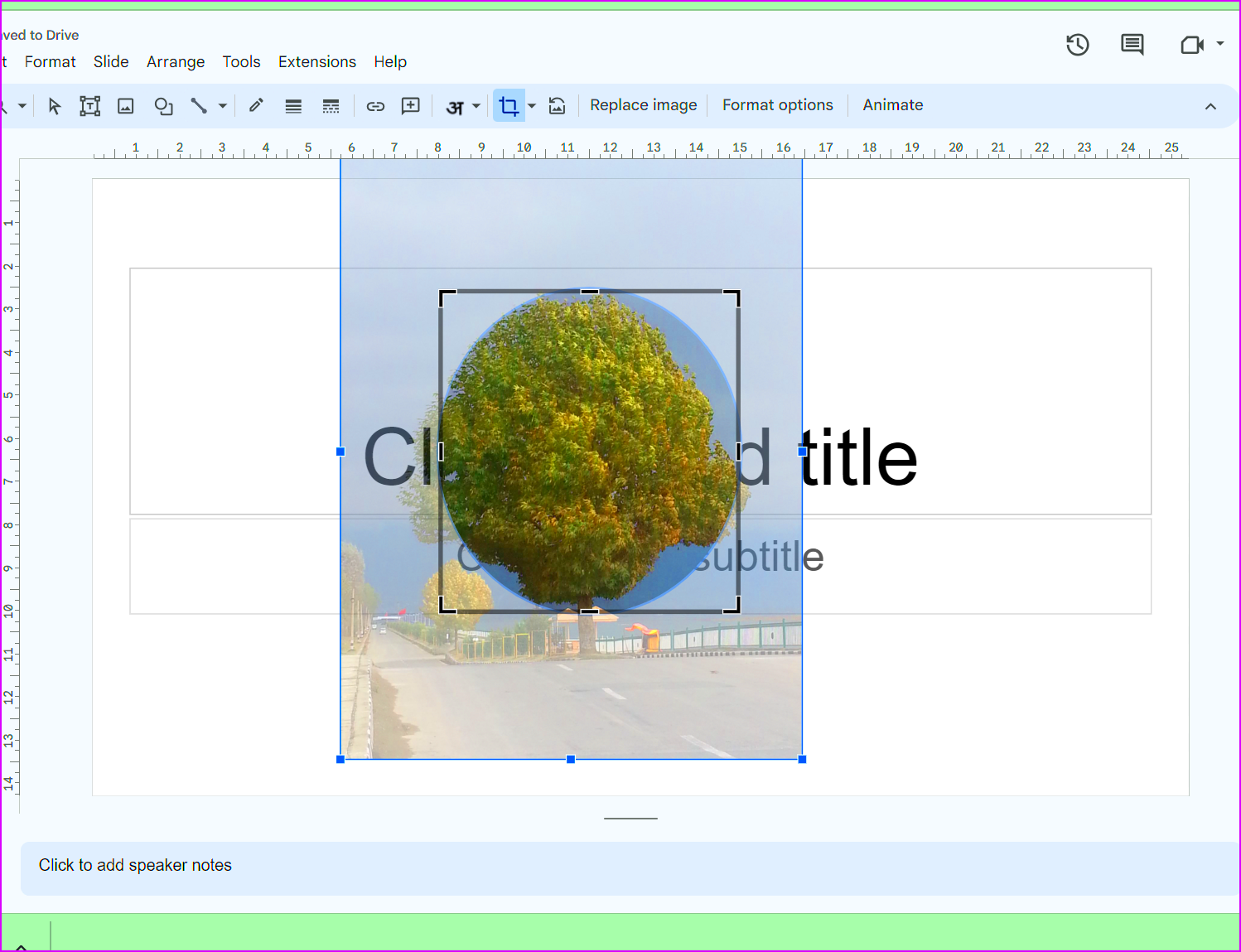This screenshot has height=952, width=1241.
Task: Click the insert image icon
Action: (x=126, y=106)
